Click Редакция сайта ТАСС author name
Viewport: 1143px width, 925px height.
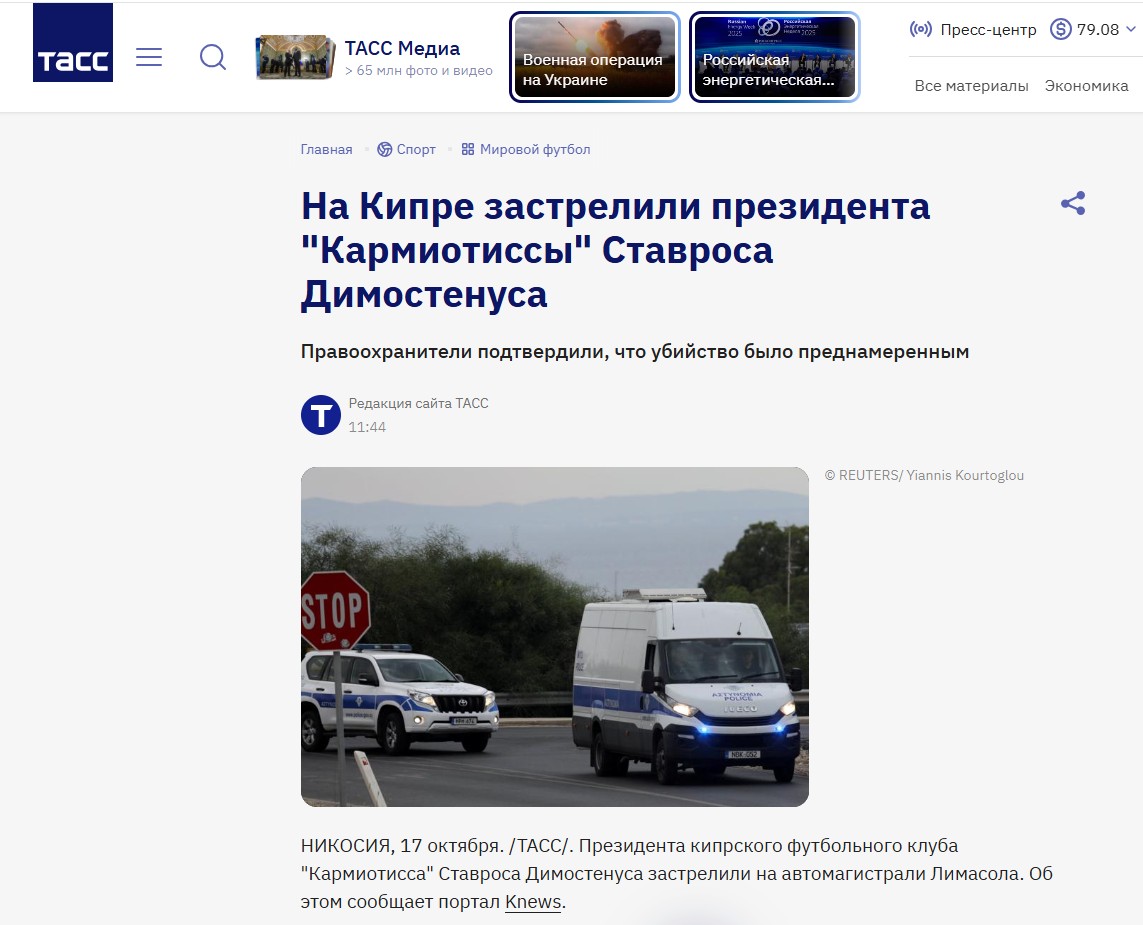pos(418,403)
